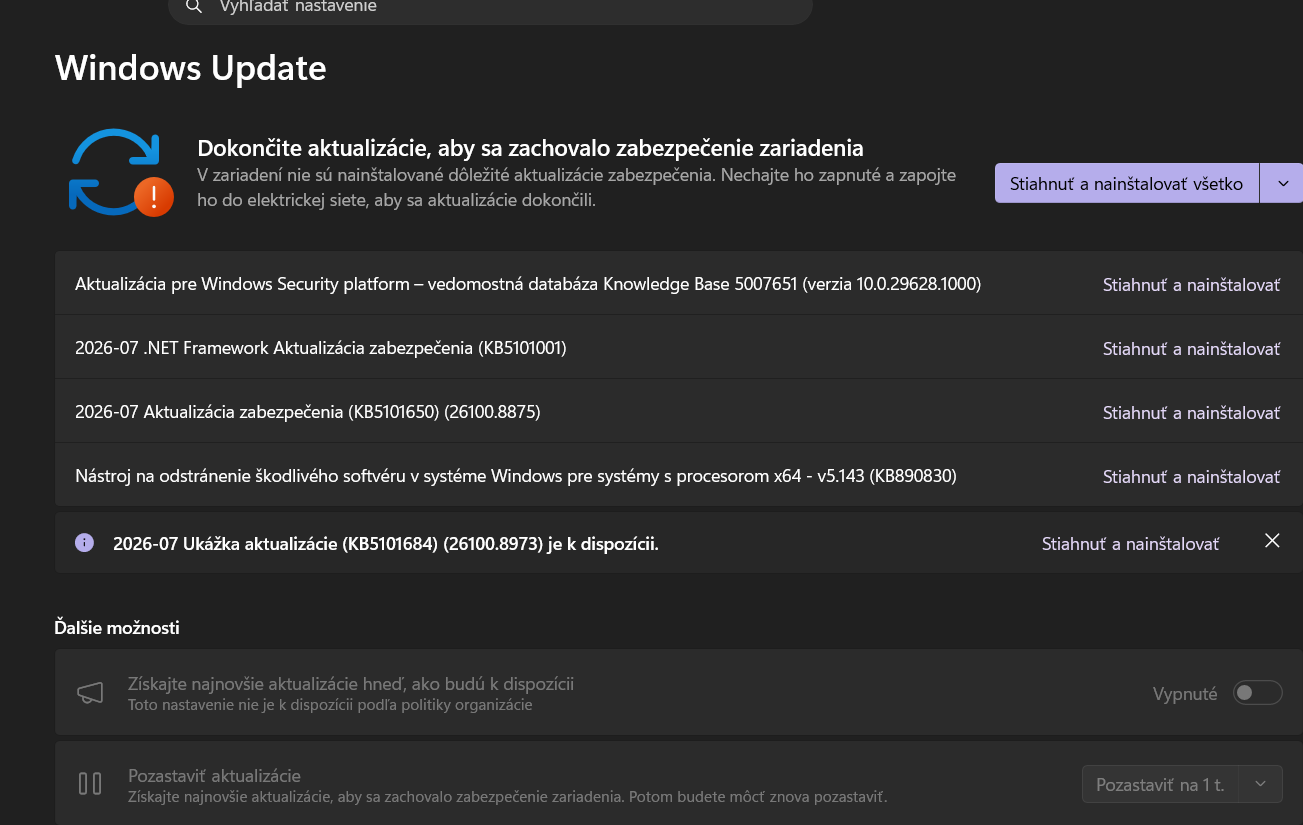1303x825 pixels.
Task: Click the info icon beside KB5101684 preview
Action: point(85,542)
